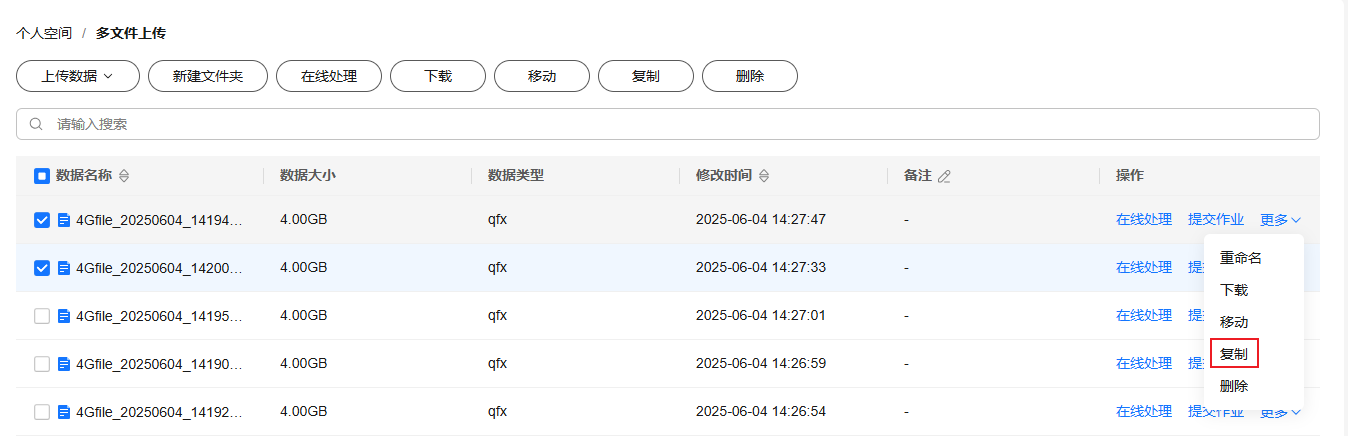Click file icon of 4Gfile_20250604_14194 row

pyautogui.click(x=64, y=220)
